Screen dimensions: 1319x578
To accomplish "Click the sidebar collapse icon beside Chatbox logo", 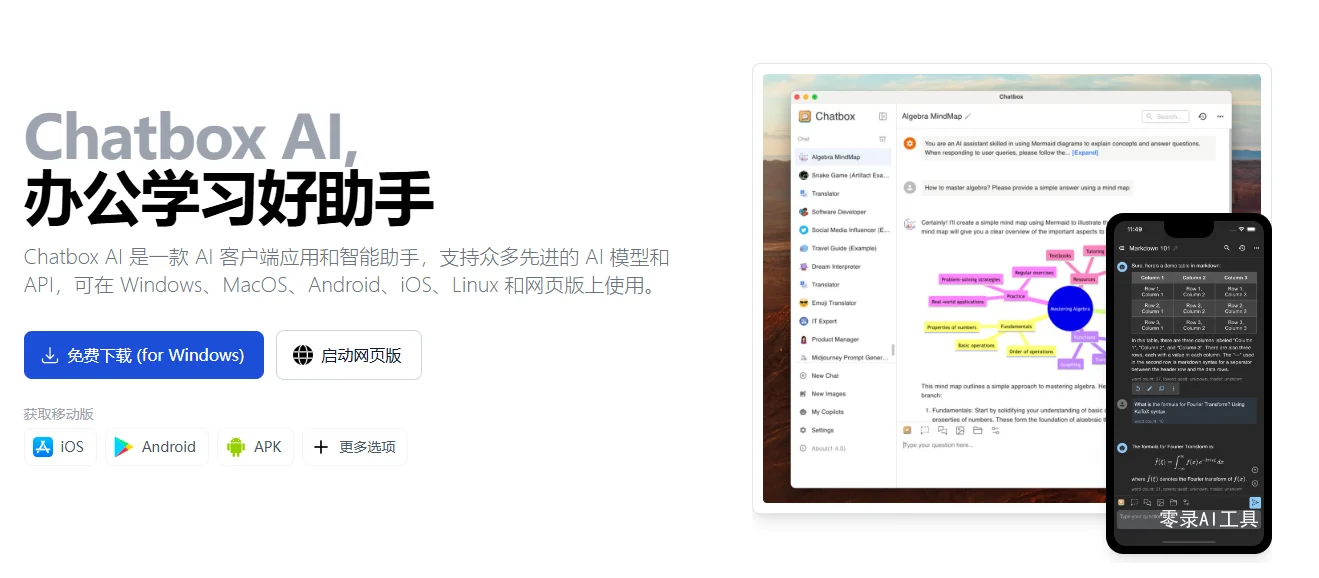I will point(883,117).
